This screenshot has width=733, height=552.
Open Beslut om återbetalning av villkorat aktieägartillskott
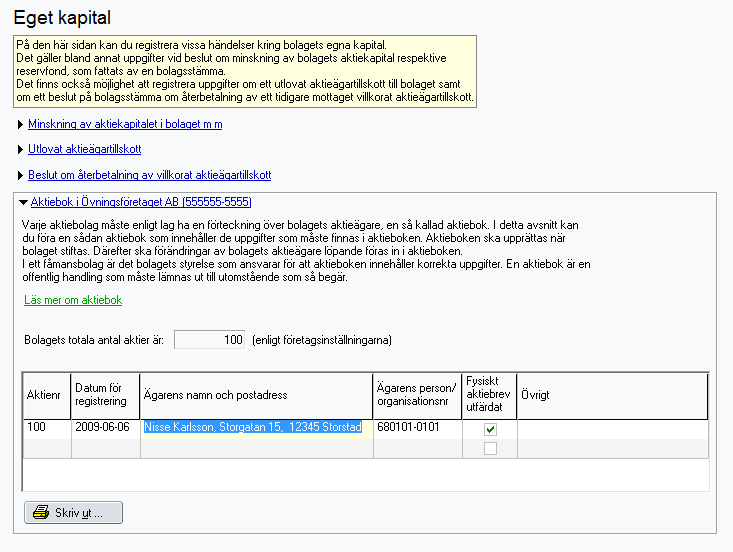point(150,175)
